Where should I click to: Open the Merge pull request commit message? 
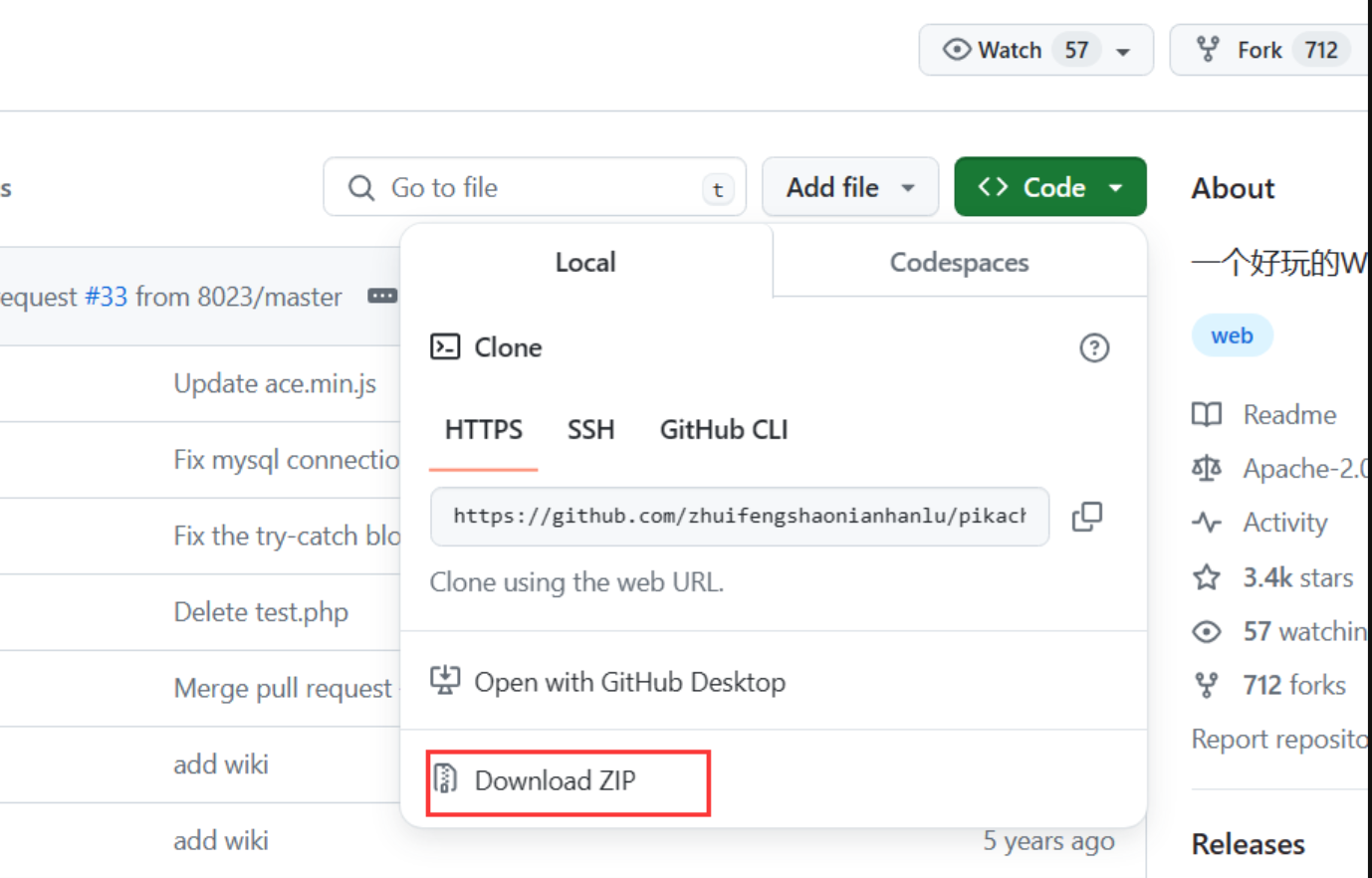pyautogui.click(x=283, y=688)
